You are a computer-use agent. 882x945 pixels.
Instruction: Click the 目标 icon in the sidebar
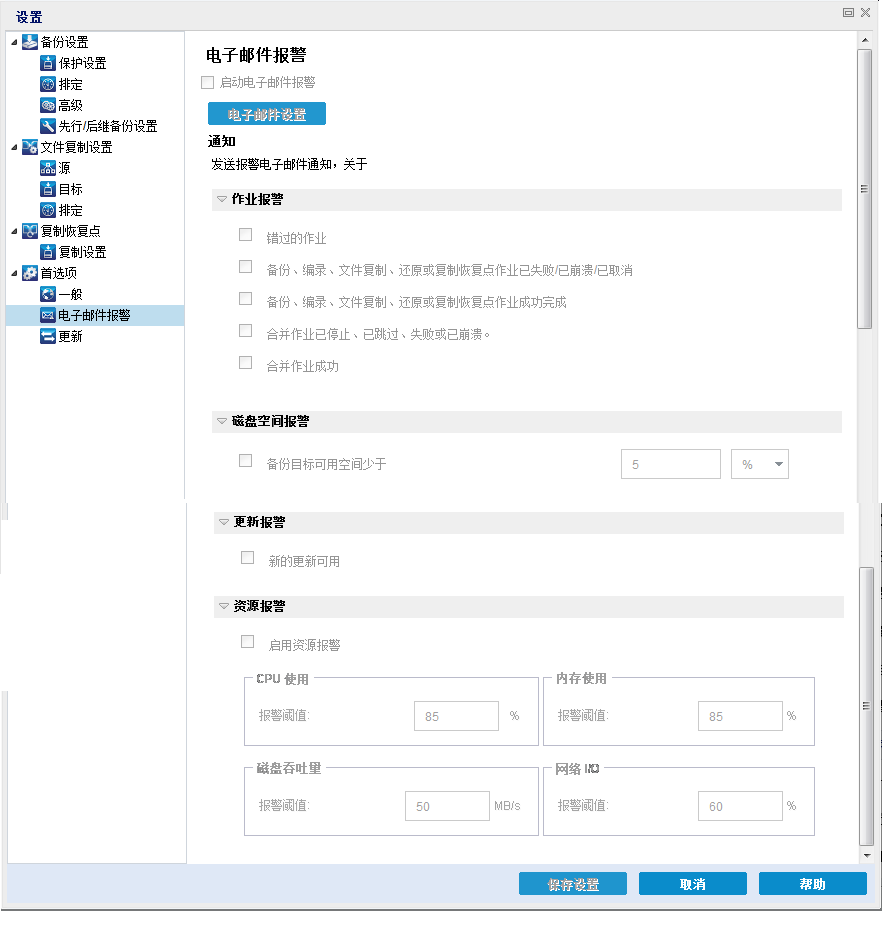pos(47,188)
